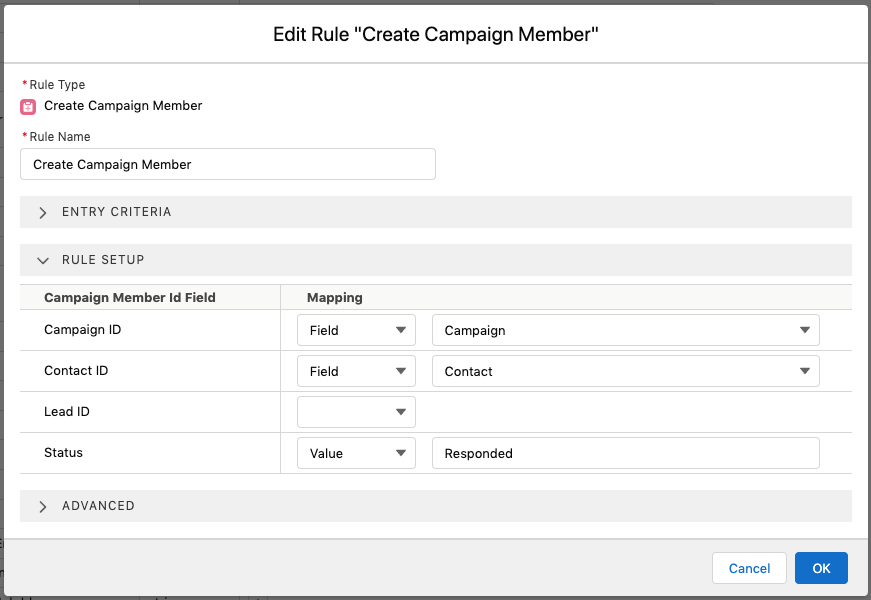Click the Create Campaign Member rule type icon

pyautogui.click(x=27, y=106)
